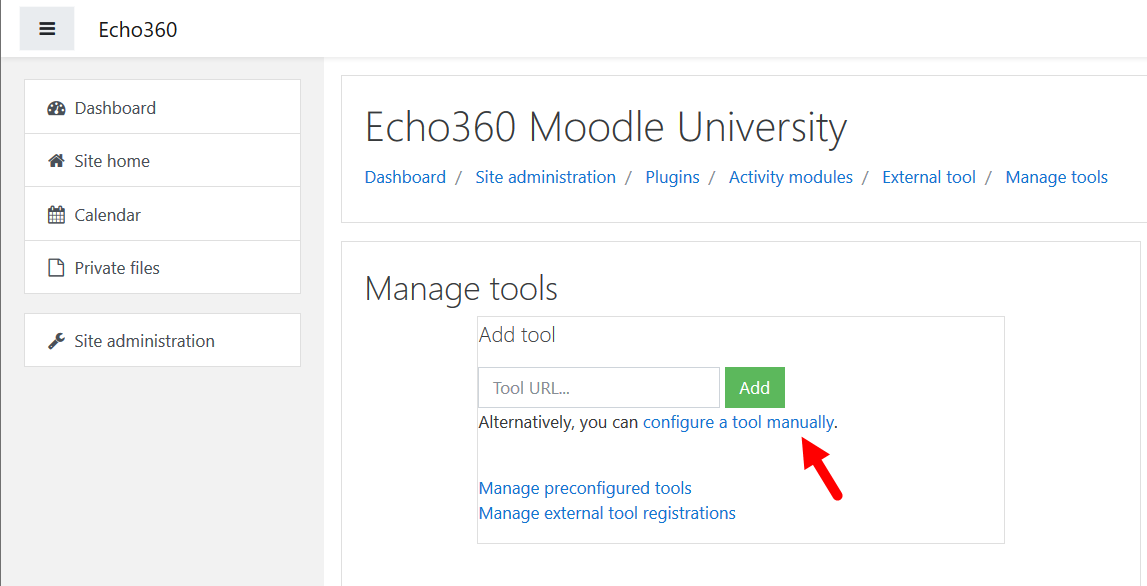The height and width of the screenshot is (586, 1147).
Task: Click the Manage tools page heading
Action: tap(461, 288)
